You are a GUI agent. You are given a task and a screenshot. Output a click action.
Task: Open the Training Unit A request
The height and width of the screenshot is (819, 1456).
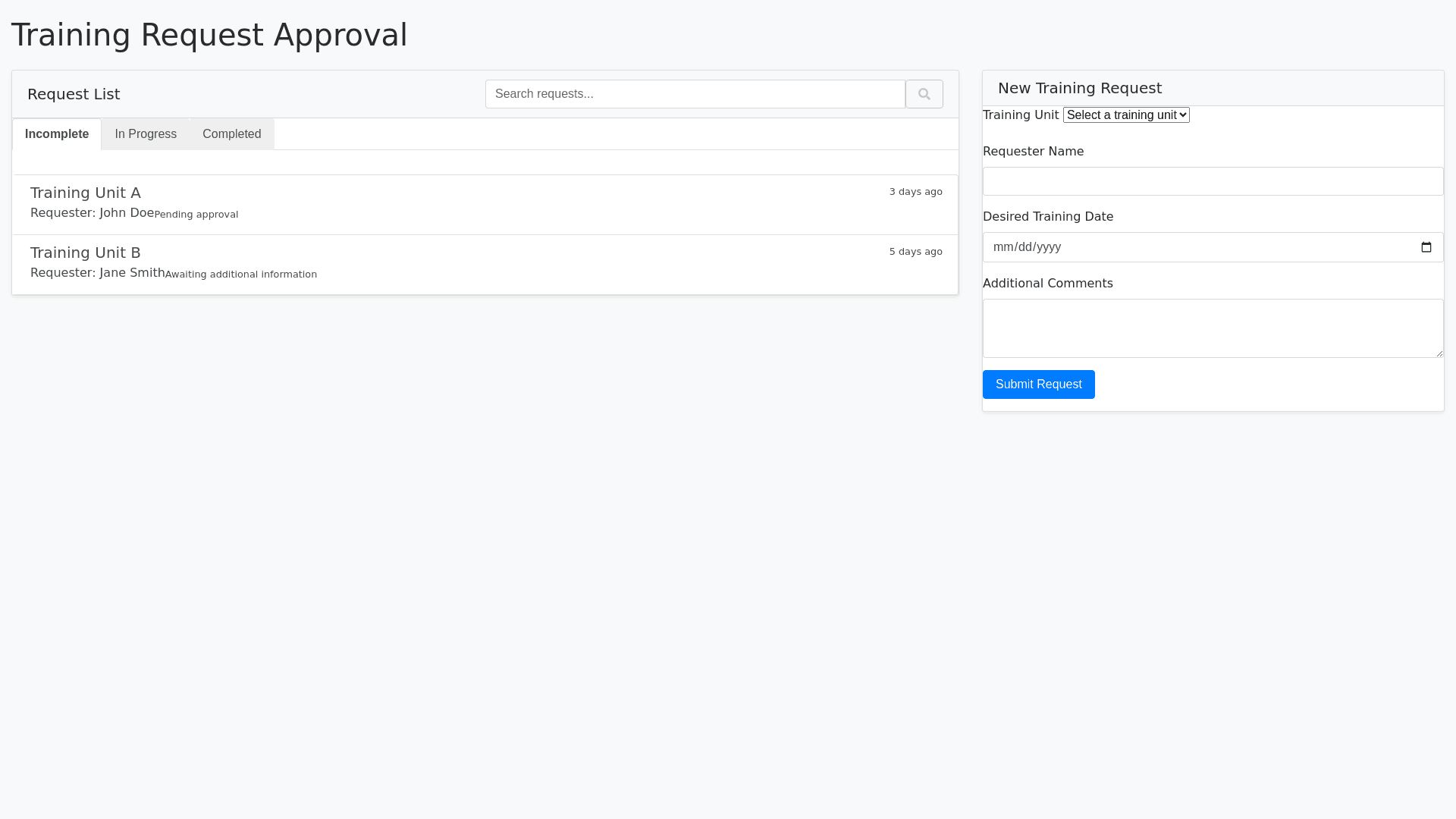[x=86, y=193]
